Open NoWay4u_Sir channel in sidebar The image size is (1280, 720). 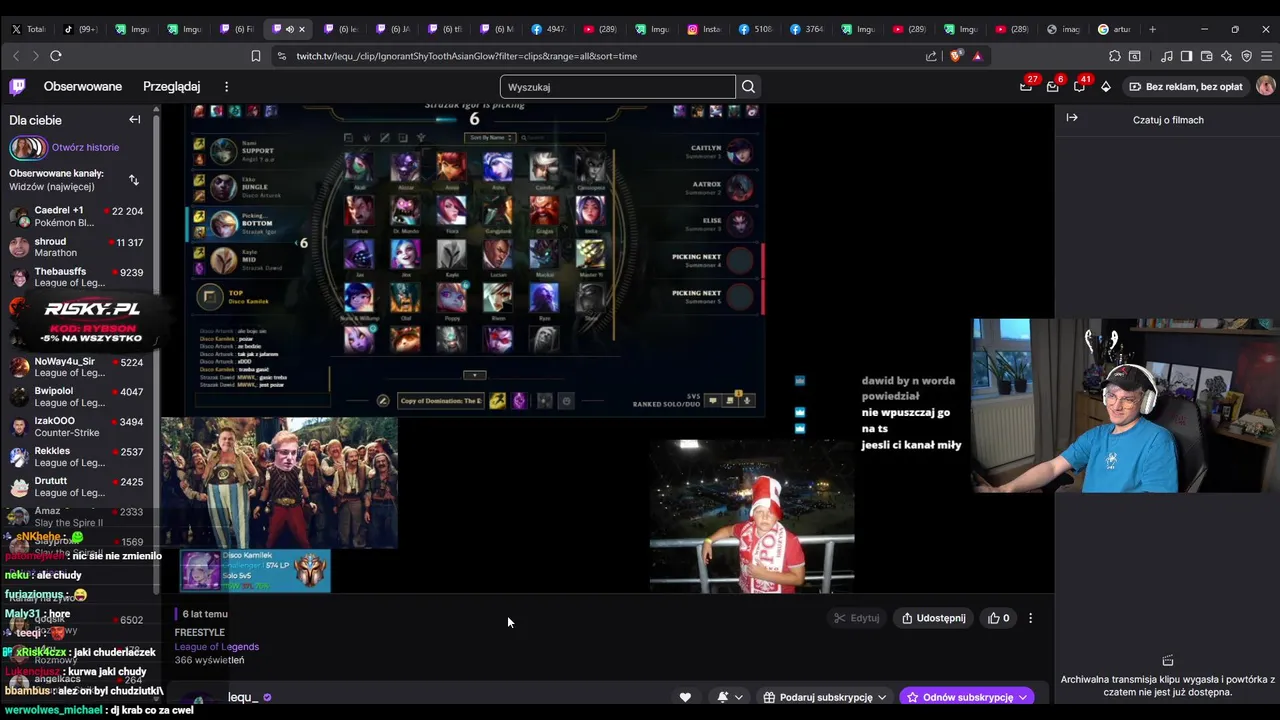click(78, 367)
